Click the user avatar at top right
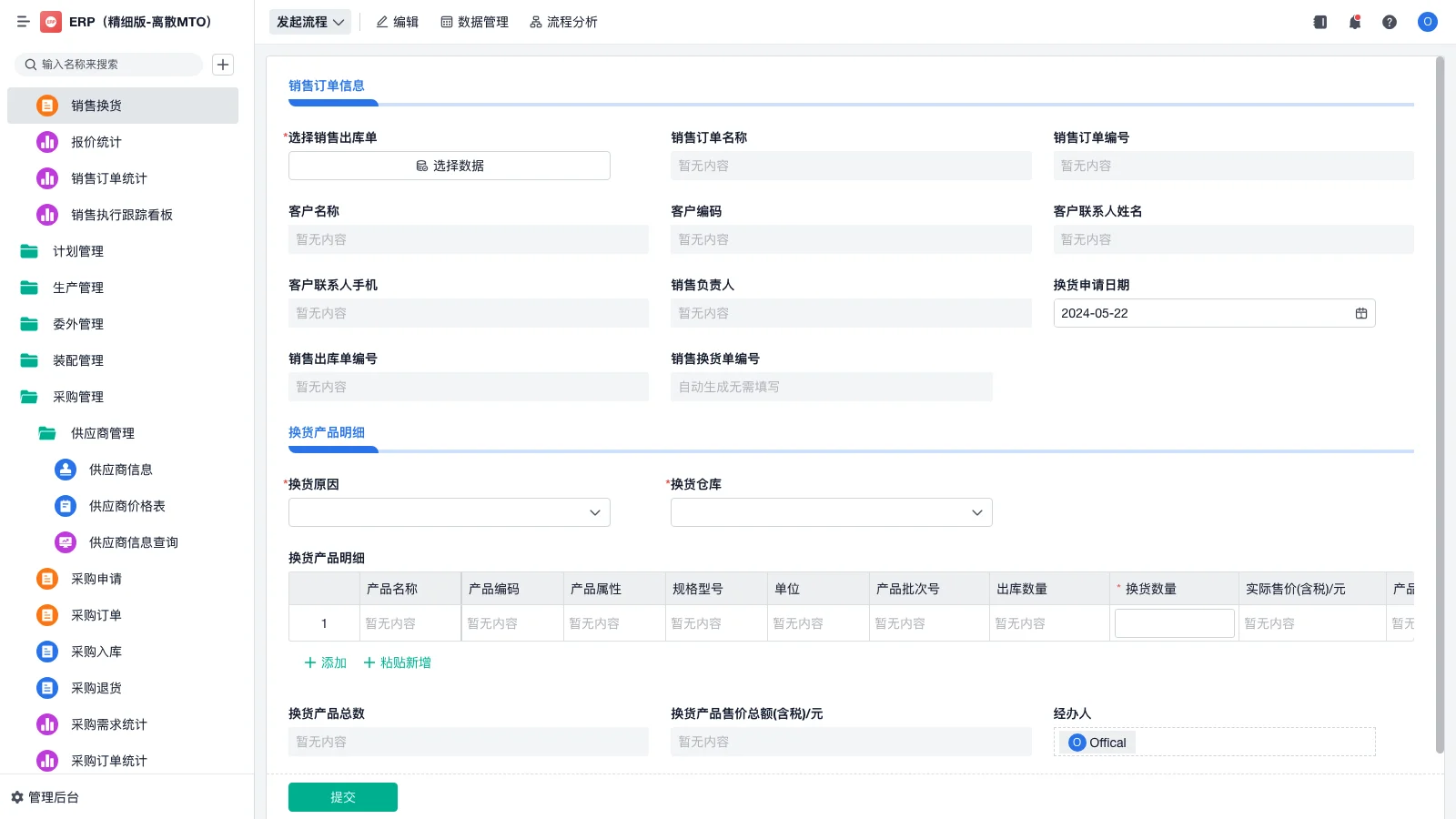This screenshot has width=1456, height=819. click(1427, 22)
